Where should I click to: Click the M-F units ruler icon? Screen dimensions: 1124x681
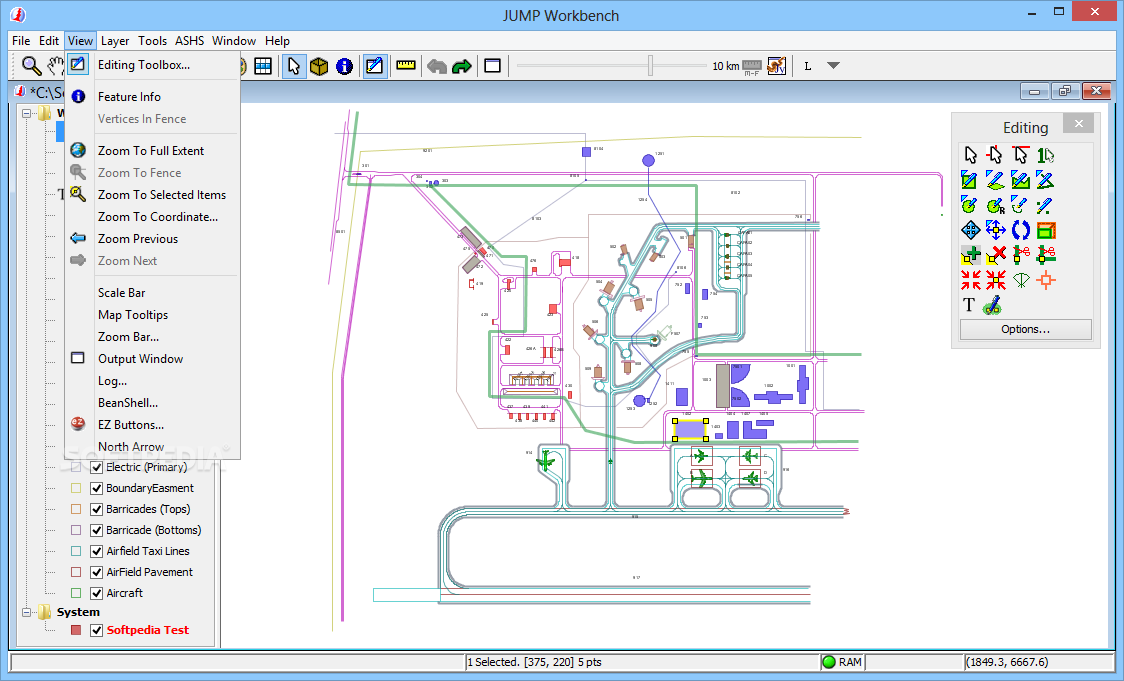[752, 67]
